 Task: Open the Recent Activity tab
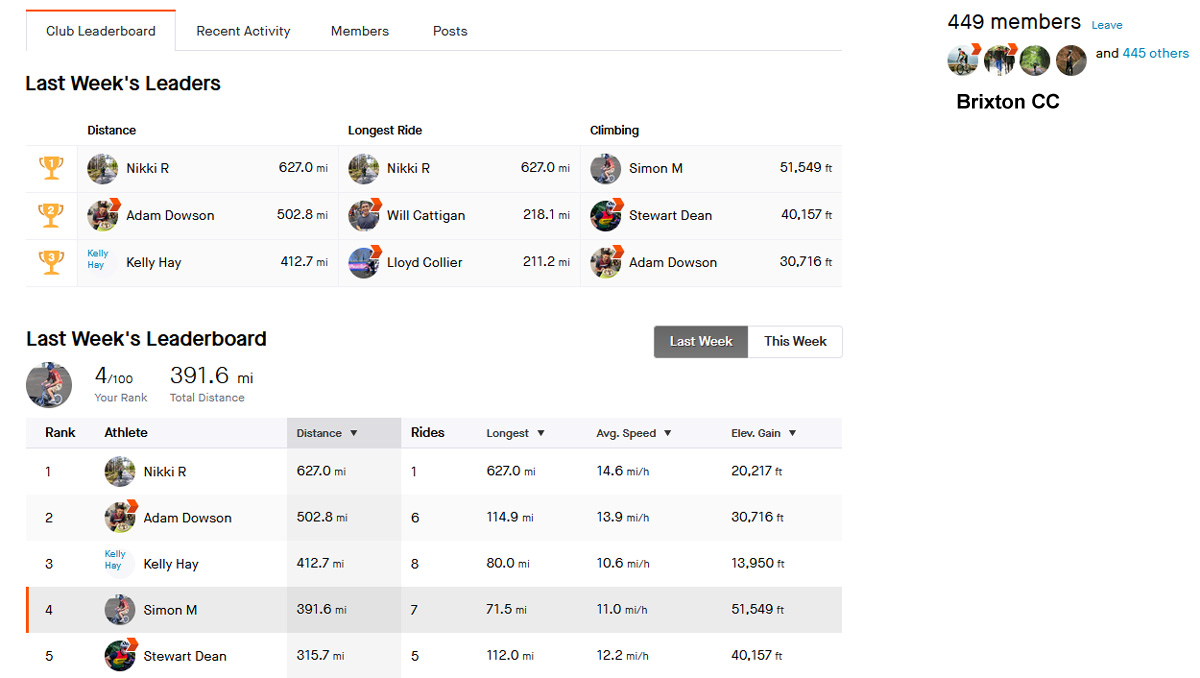click(x=243, y=31)
